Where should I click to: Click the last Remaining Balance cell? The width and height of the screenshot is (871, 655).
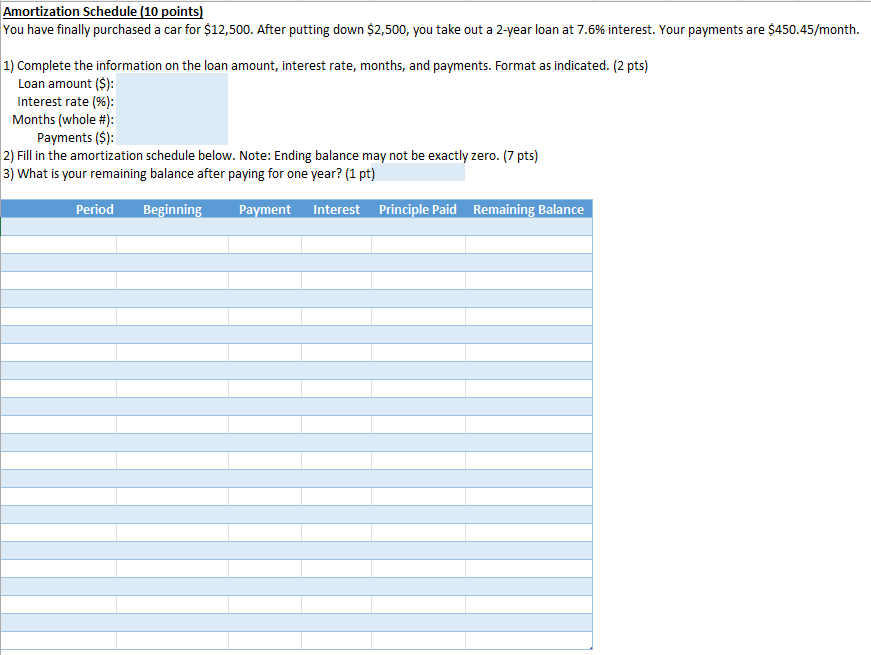(x=528, y=640)
